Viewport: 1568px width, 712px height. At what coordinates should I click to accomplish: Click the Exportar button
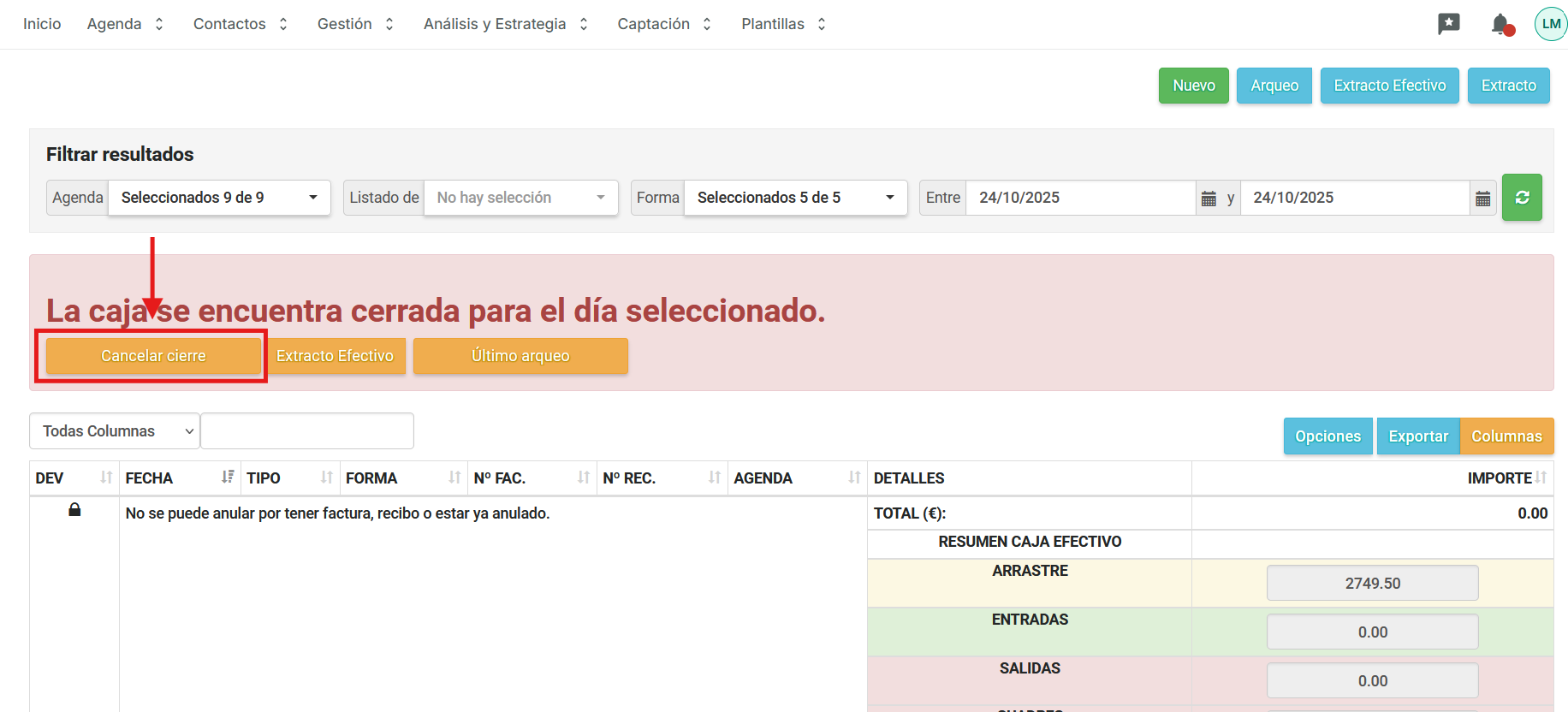[1417, 436]
